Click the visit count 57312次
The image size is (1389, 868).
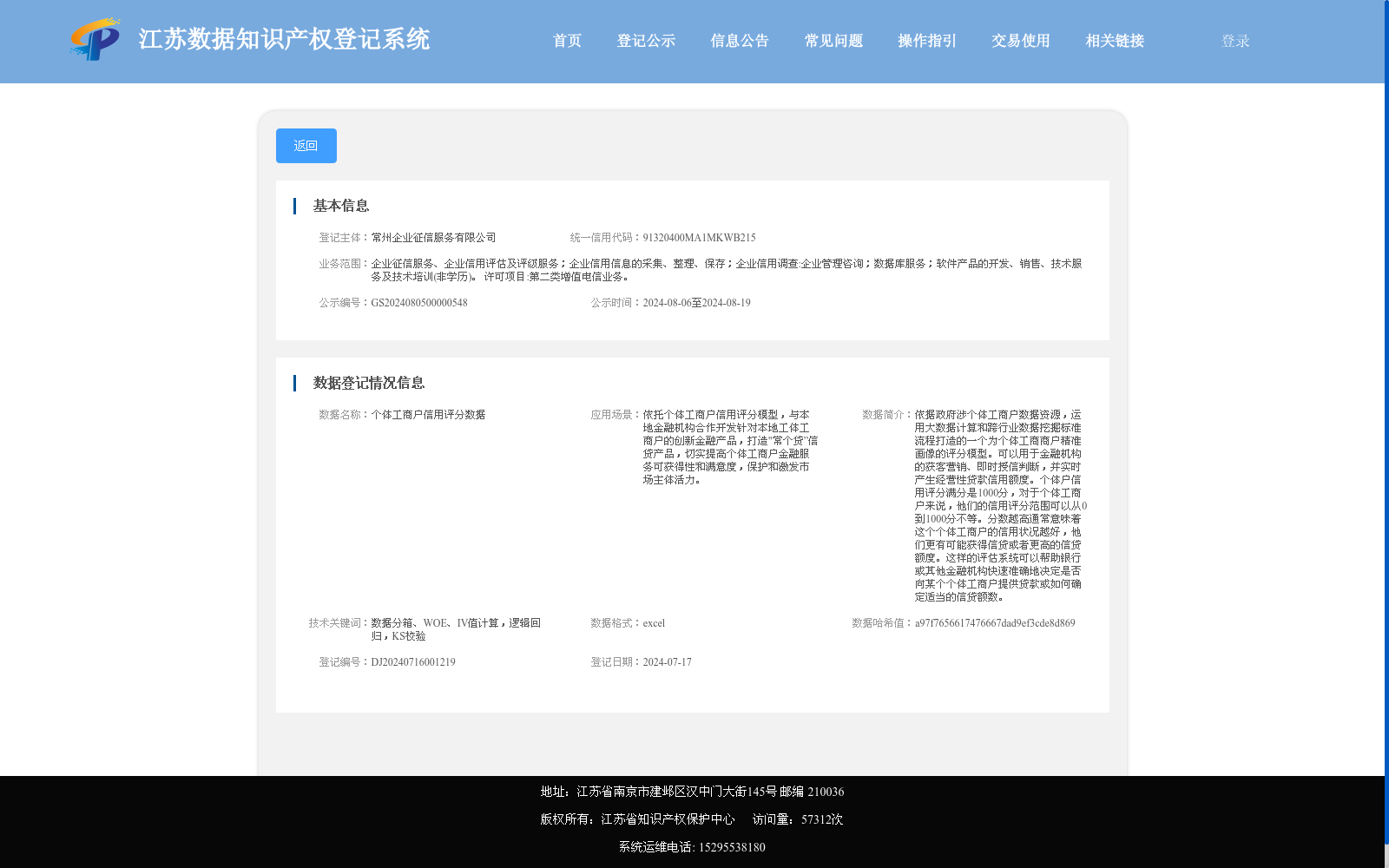coord(821,819)
